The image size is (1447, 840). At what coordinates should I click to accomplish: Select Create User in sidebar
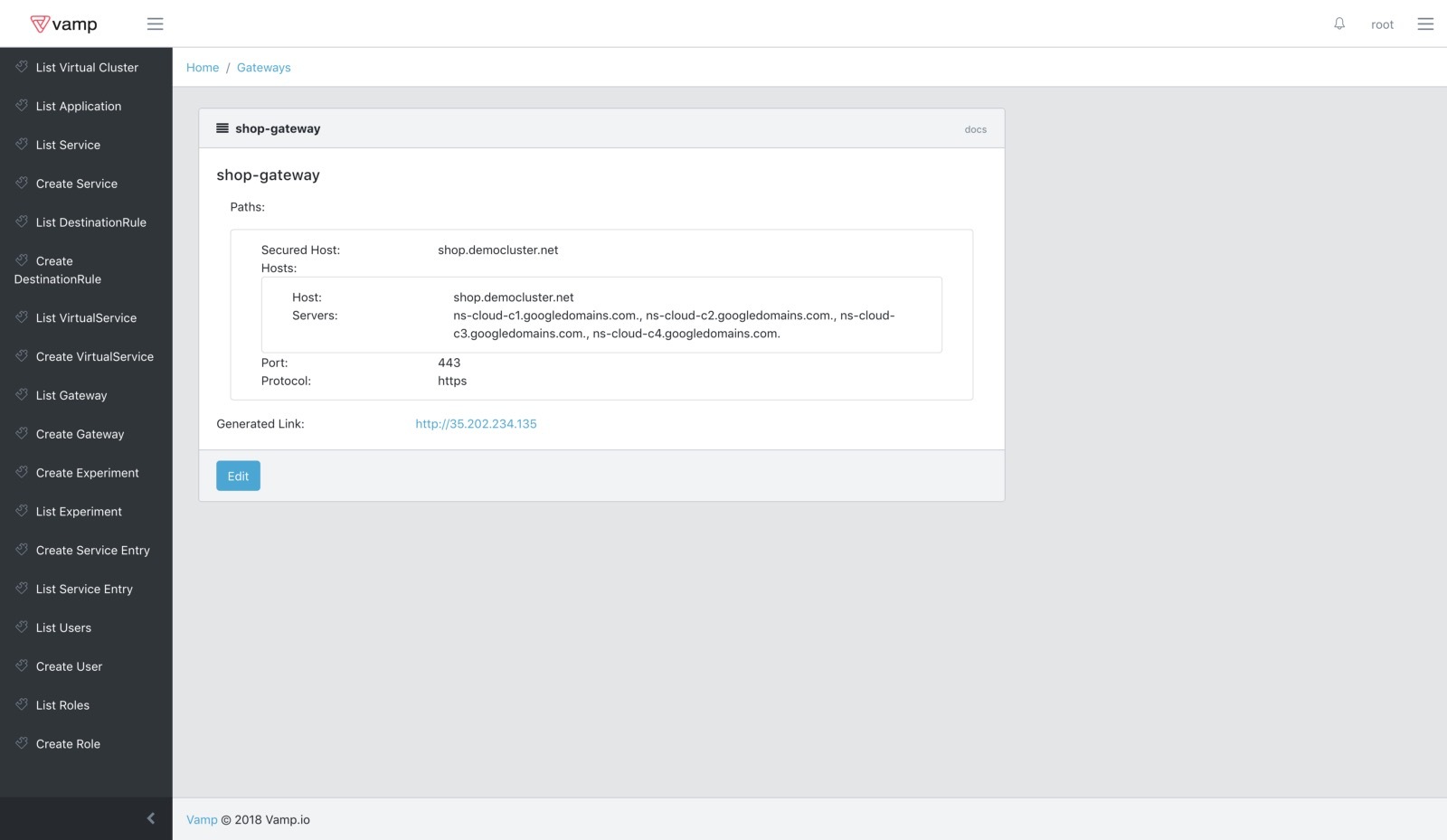coord(86,667)
